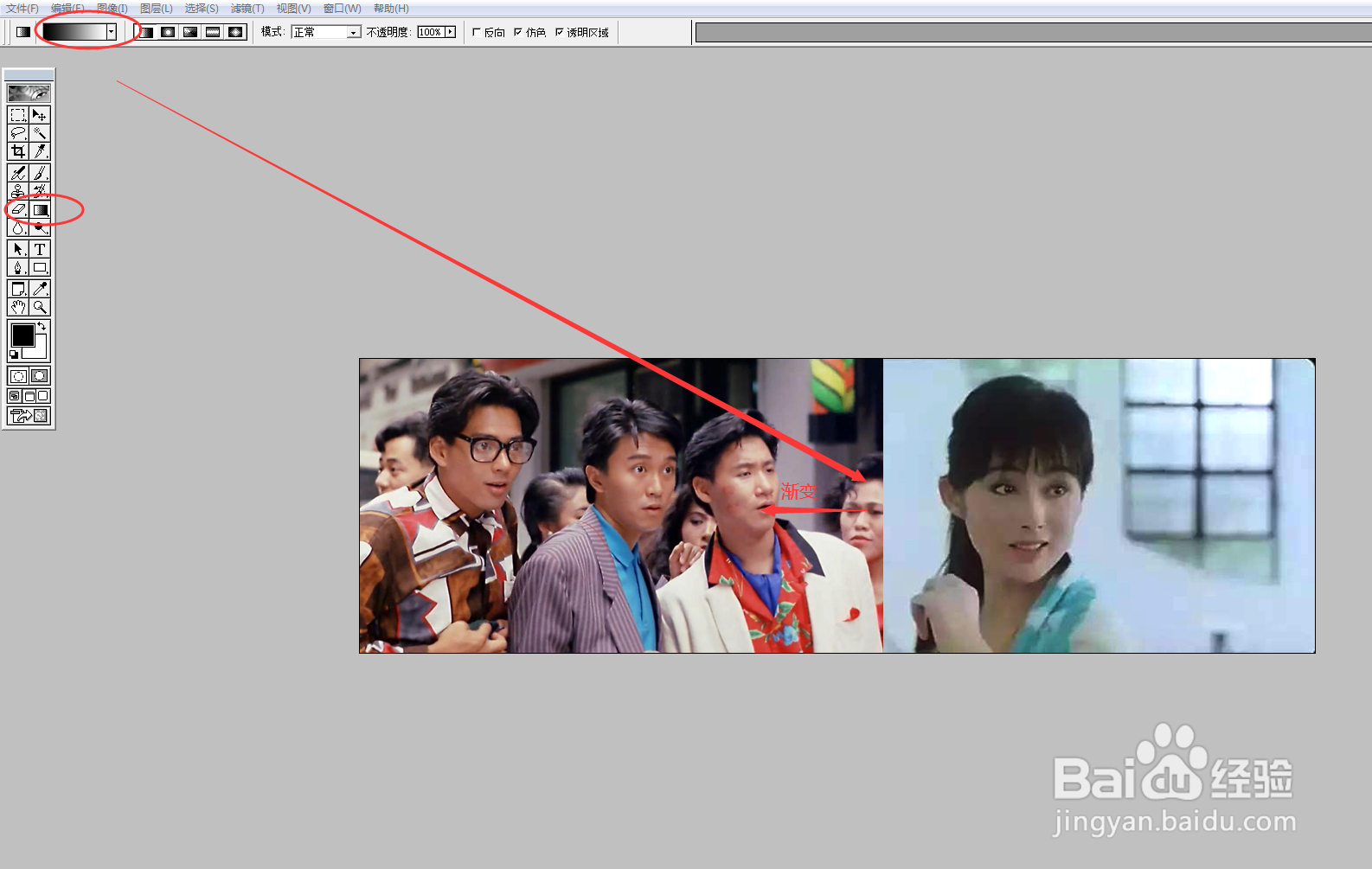Select the Move tool
Viewport: 1372px width, 869px height.
pos(40,115)
